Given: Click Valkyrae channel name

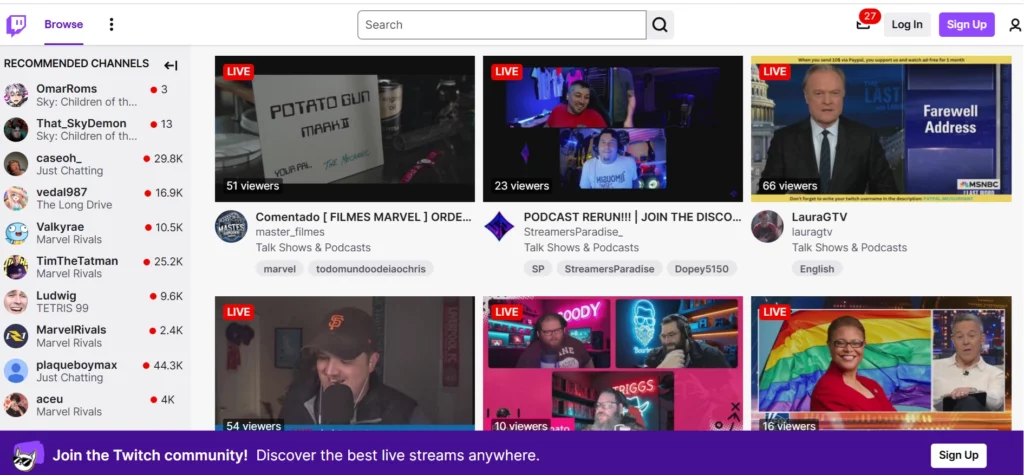Looking at the screenshot, I should (60, 227).
